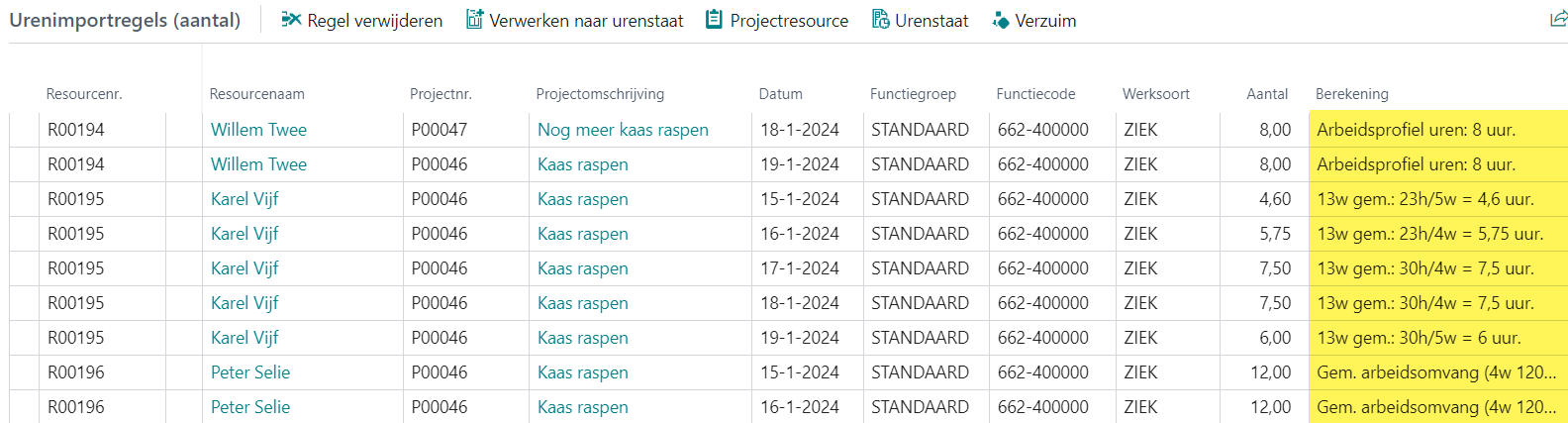Click the share icon at top right

click(x=1558, y=20)
